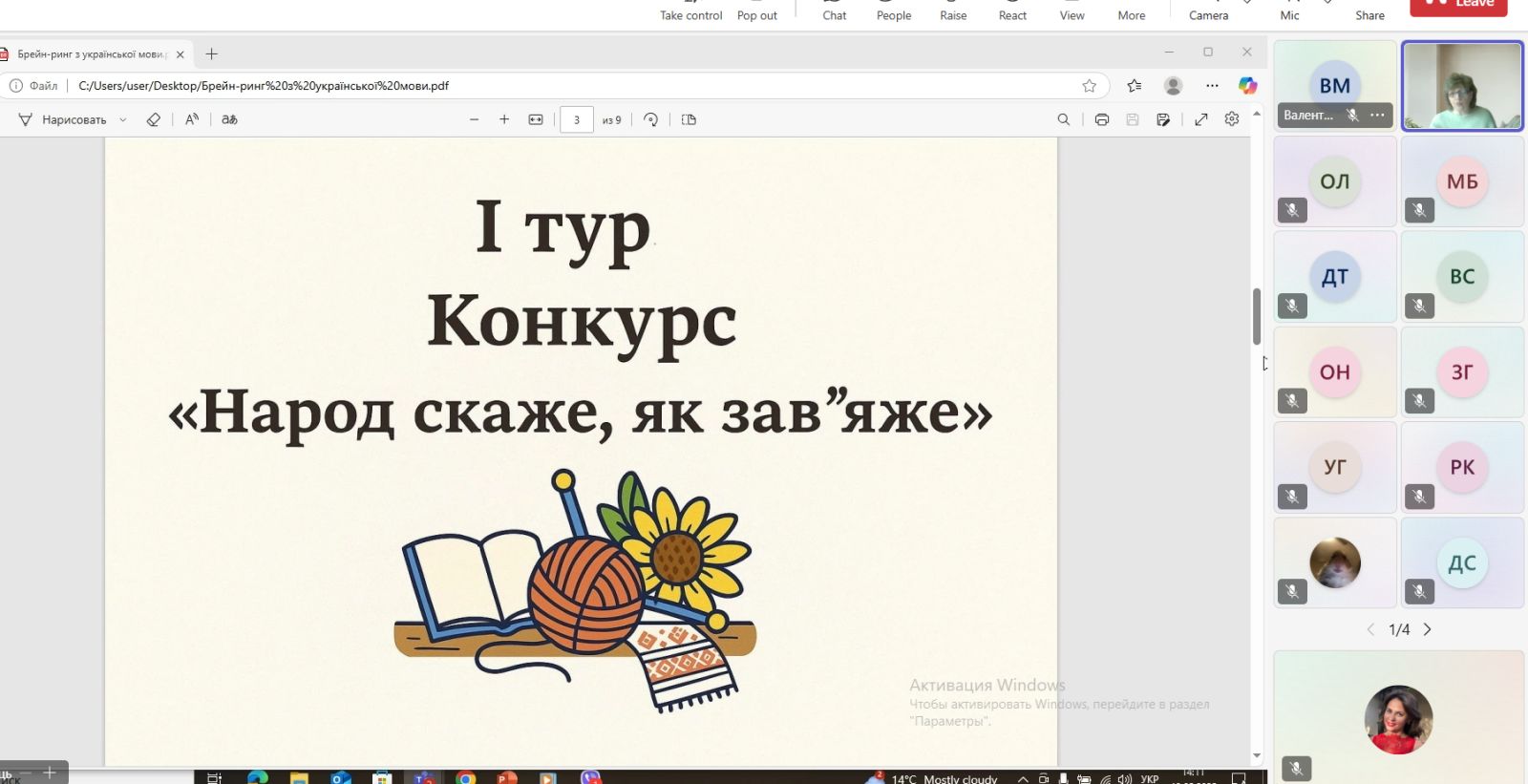1528x784 pixels.
Task: Switch the PDF page view layout
Action: pos(689,119)
